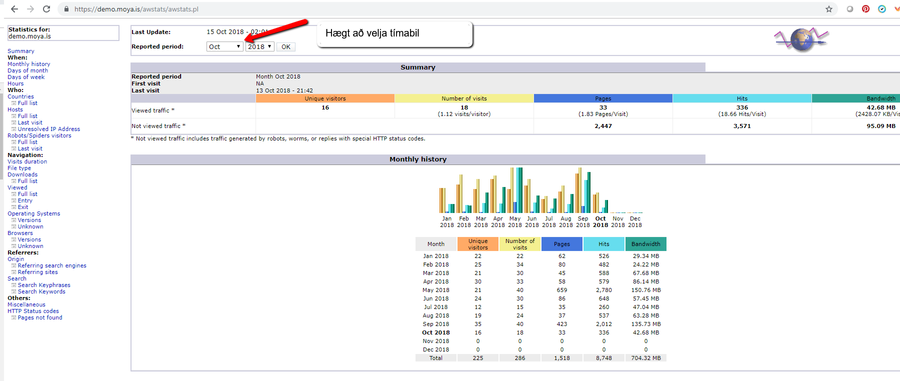Open Referring search engines link
900x381 pixels.
point(52,266)
